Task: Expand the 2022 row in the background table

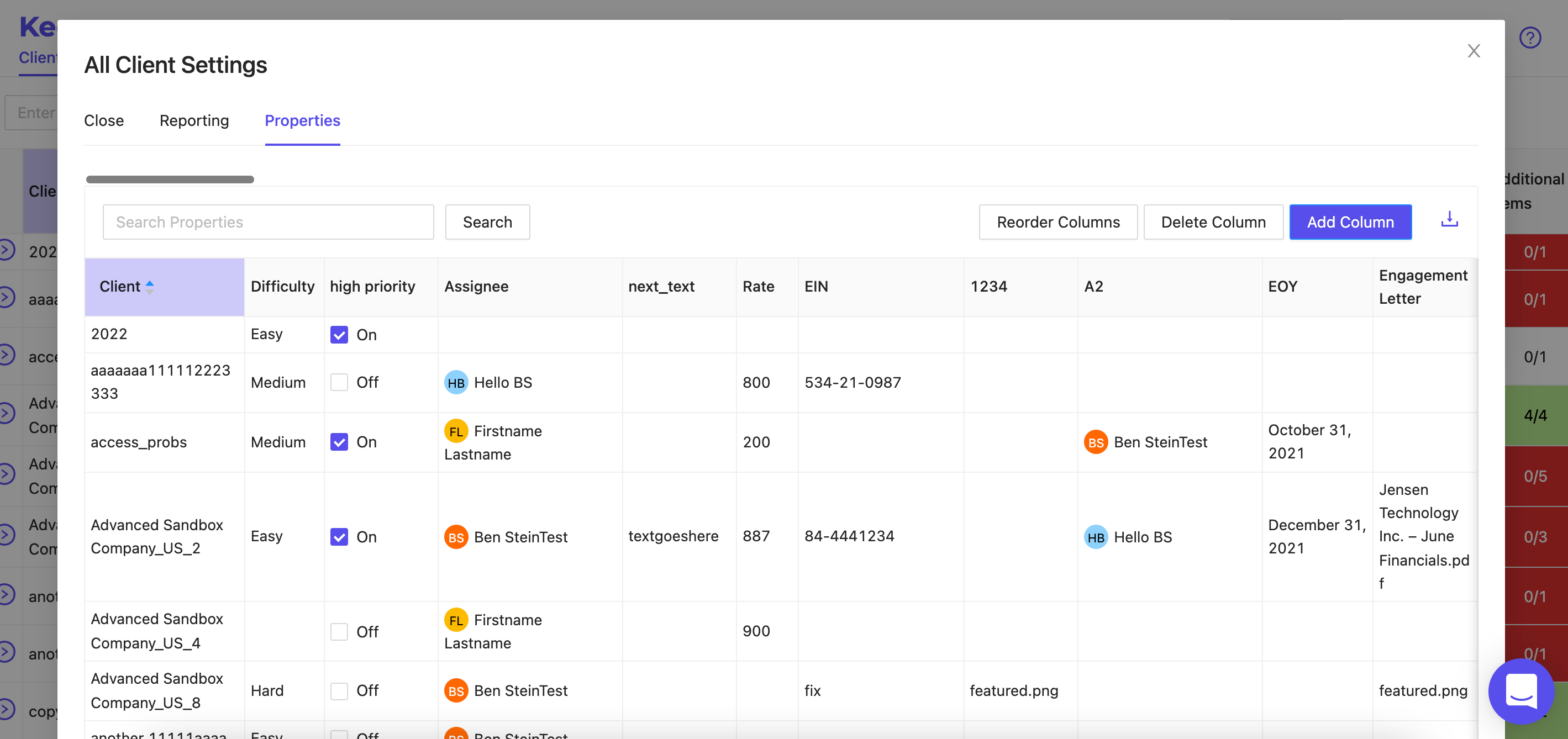Action: pyautogui.click(x=6, y=250)
